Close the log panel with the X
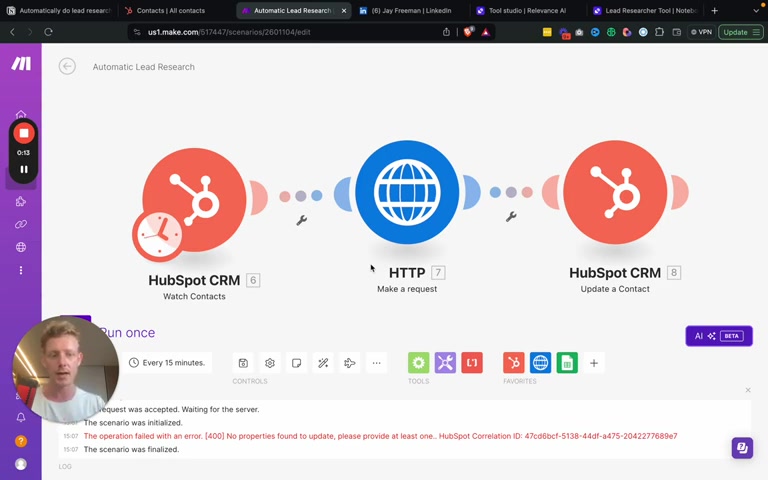This screenshot has height=480, width=768. click(748, 390)
